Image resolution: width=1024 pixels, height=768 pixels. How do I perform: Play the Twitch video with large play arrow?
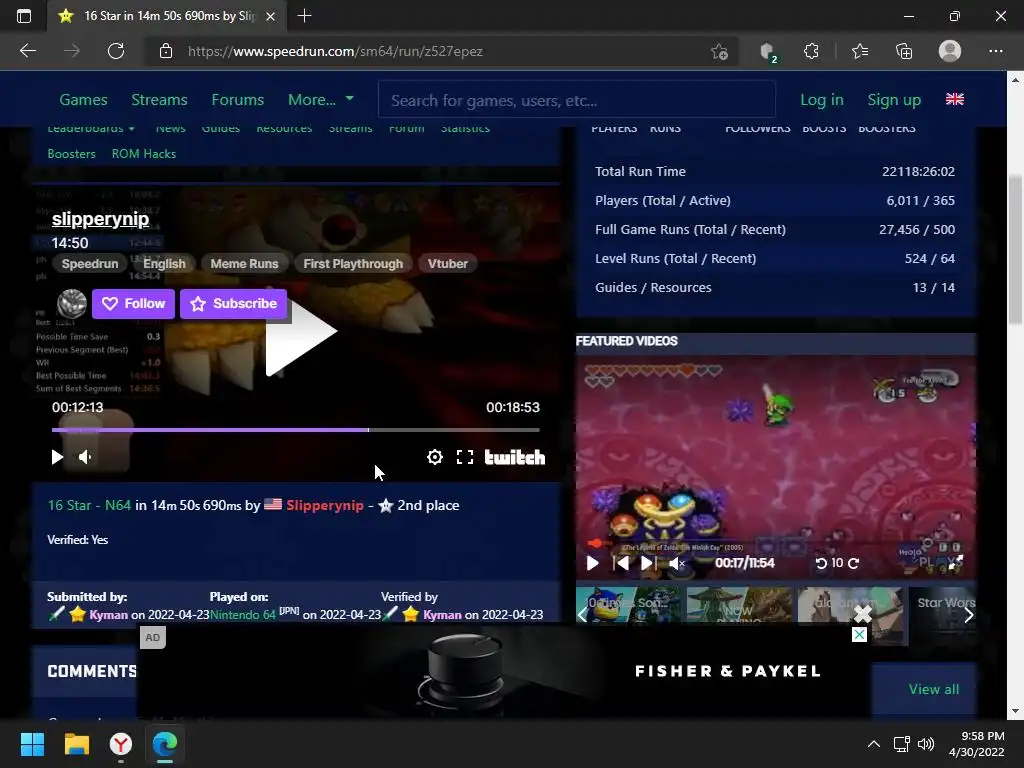pyautogui.click(x=300, y=337)
